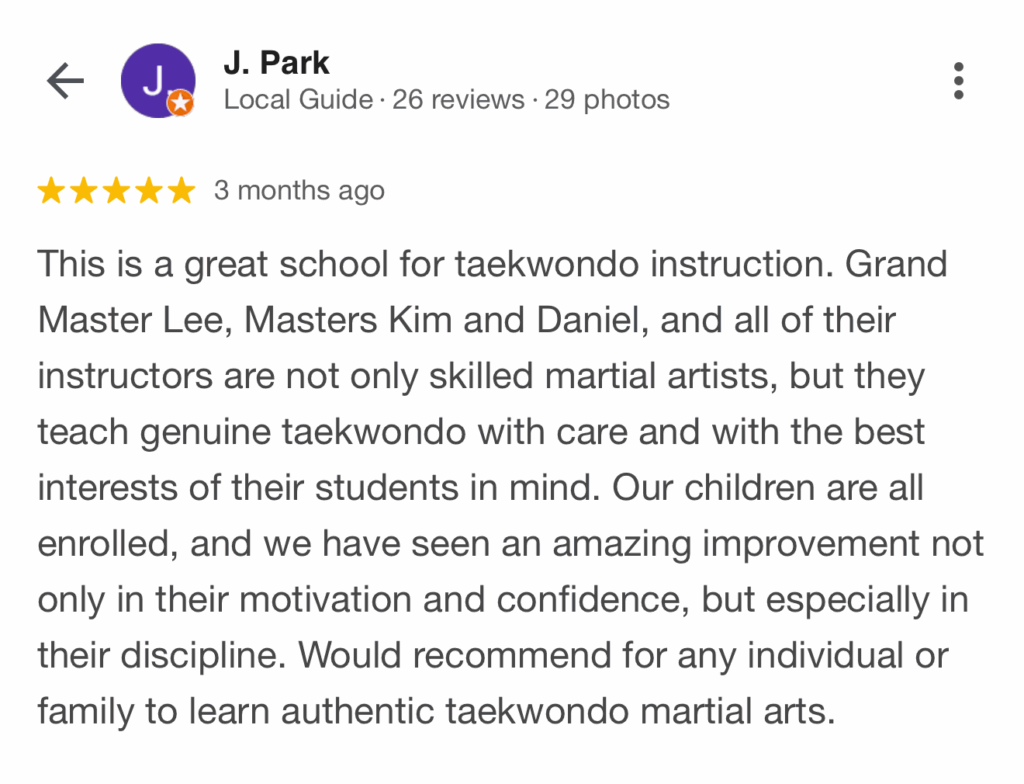This screenshot has height=784, width=1024.
Task: Select the third star of the rating
Action: point(116,189)
